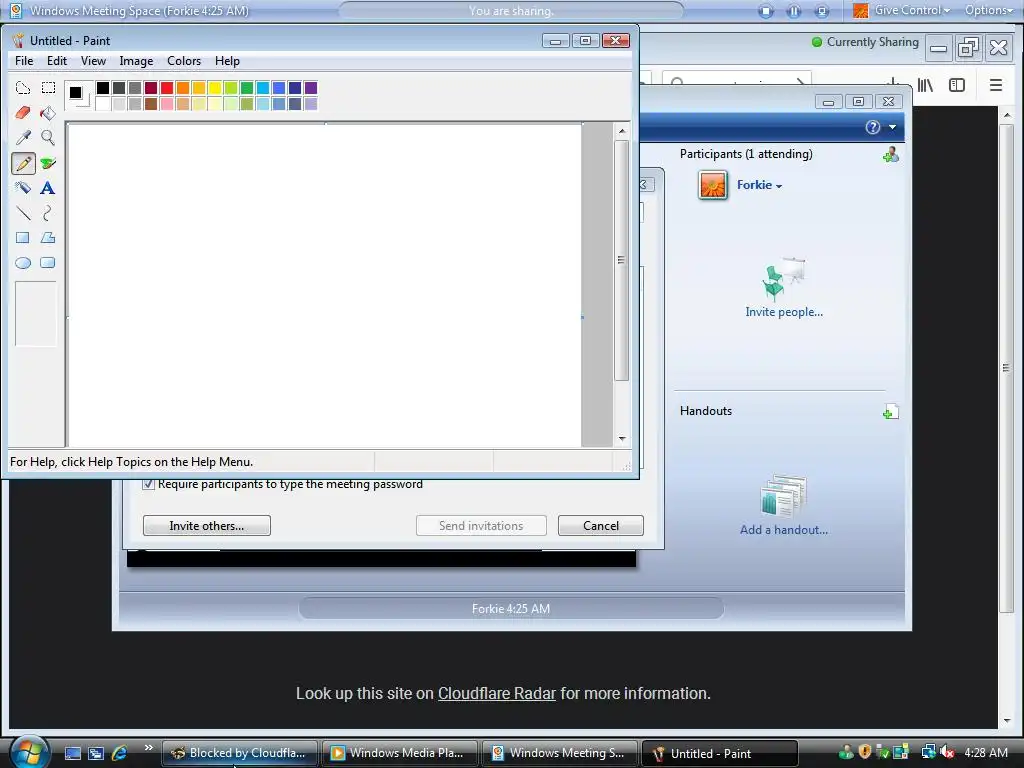The height and width of the screenshot is (768, 1024).
Task: Click the muted volume tray icon
Action: pyautogui.click(x=948, y=752)
